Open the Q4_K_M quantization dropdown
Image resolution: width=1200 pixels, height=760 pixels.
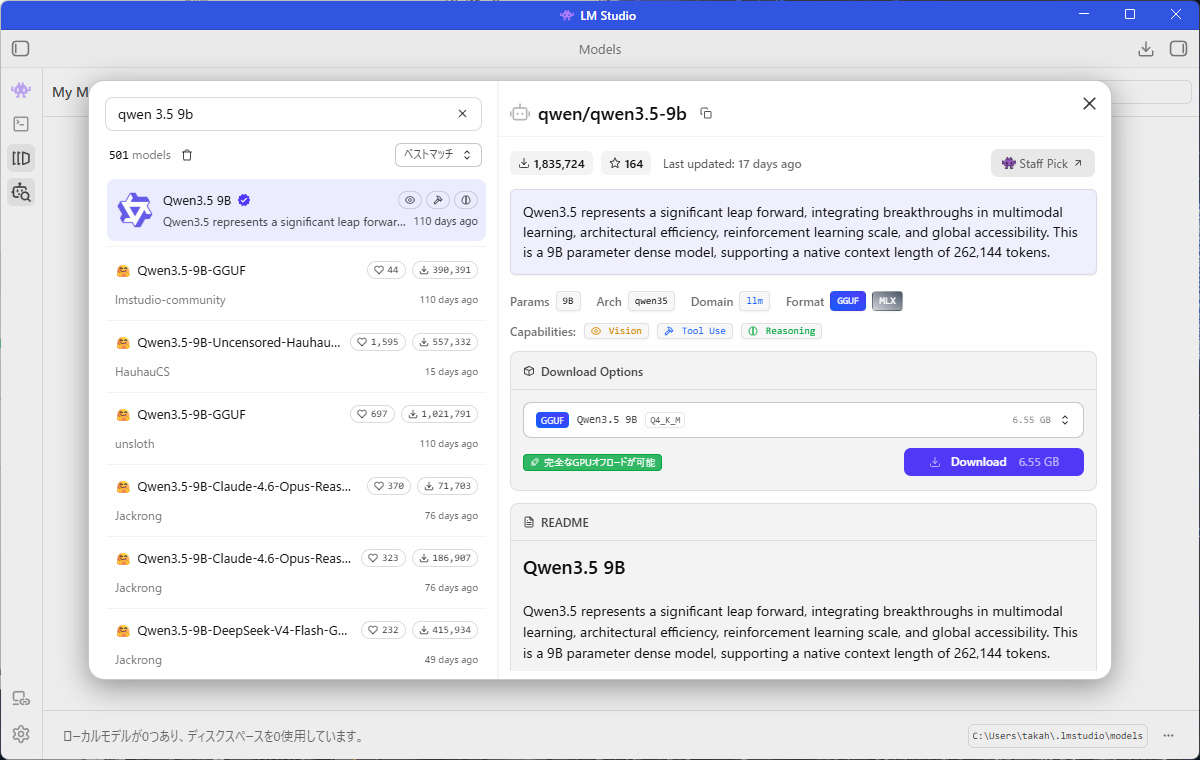click(x=803, y=420)
